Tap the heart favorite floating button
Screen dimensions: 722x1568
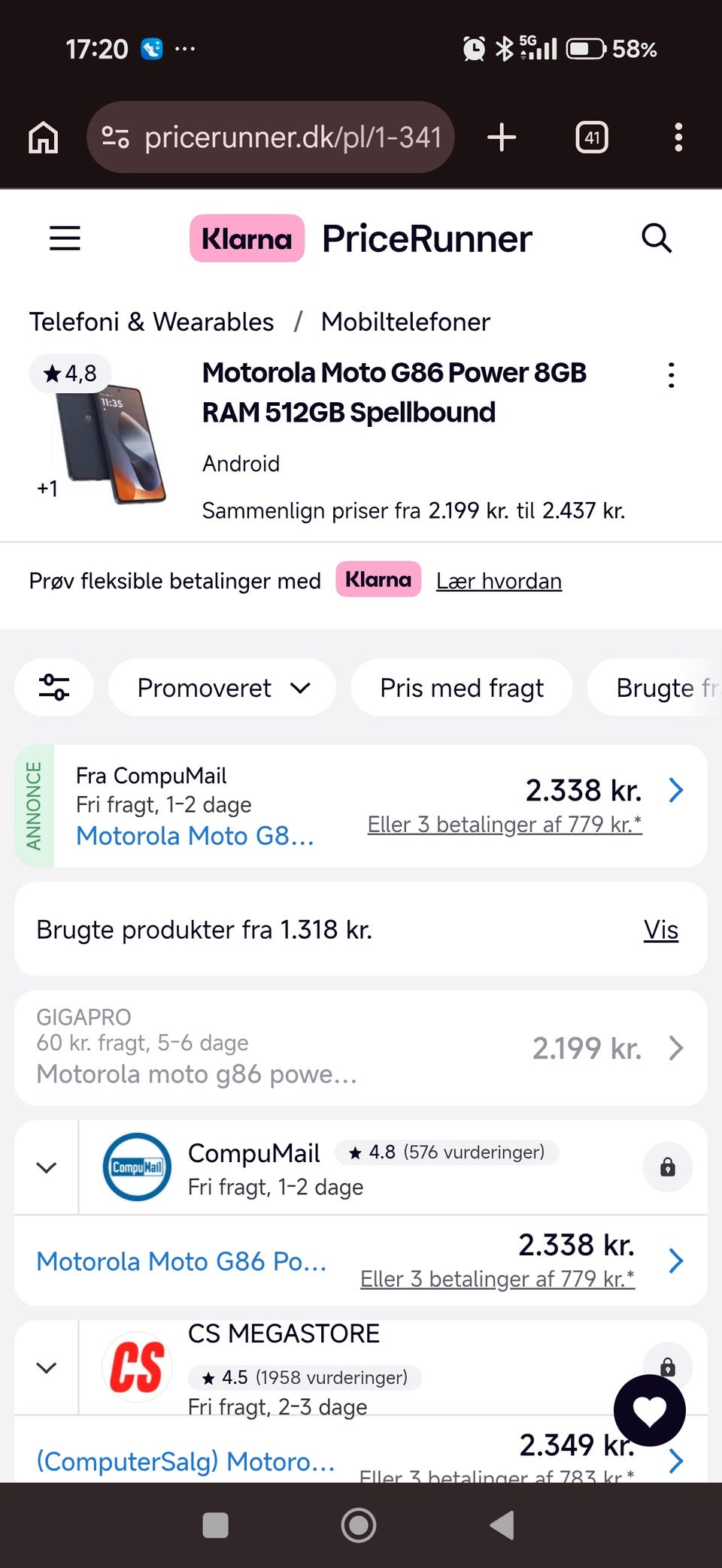[x=649, y=1411]
